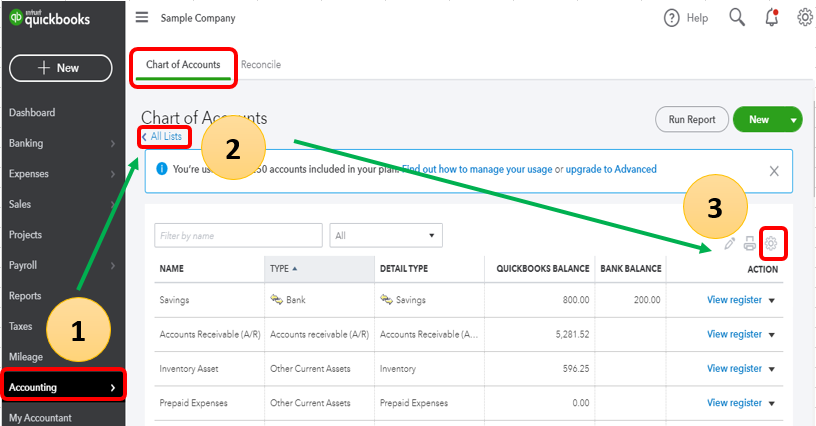
Task: Open Accounting in the left sidebar
Action: point(62,387)
